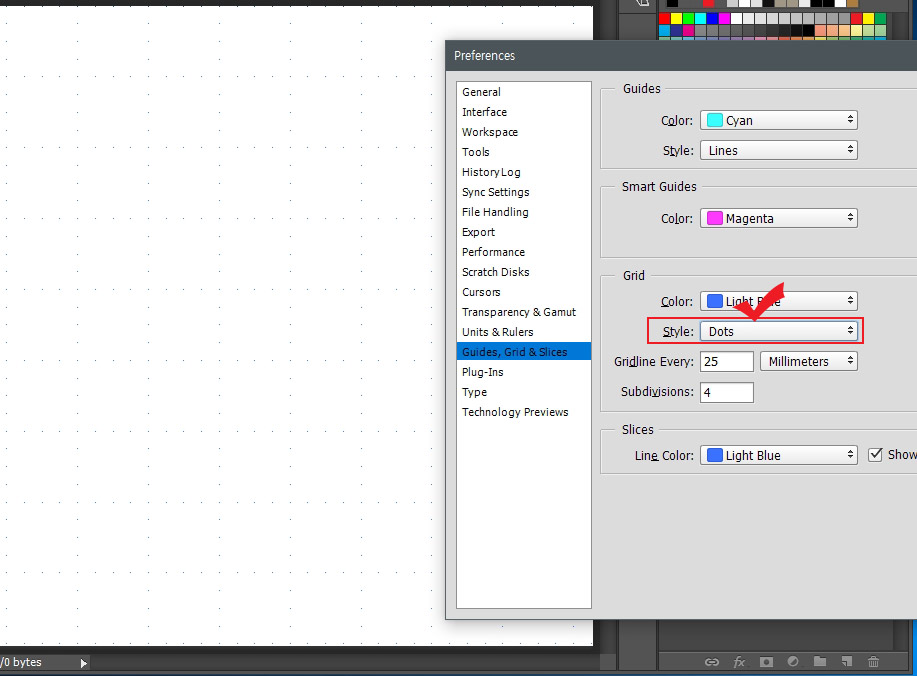The height and width of the screenshot is (676, 917).
Task: Pick the pure blue swatch in Swatches panel
Action: (712, 18)
